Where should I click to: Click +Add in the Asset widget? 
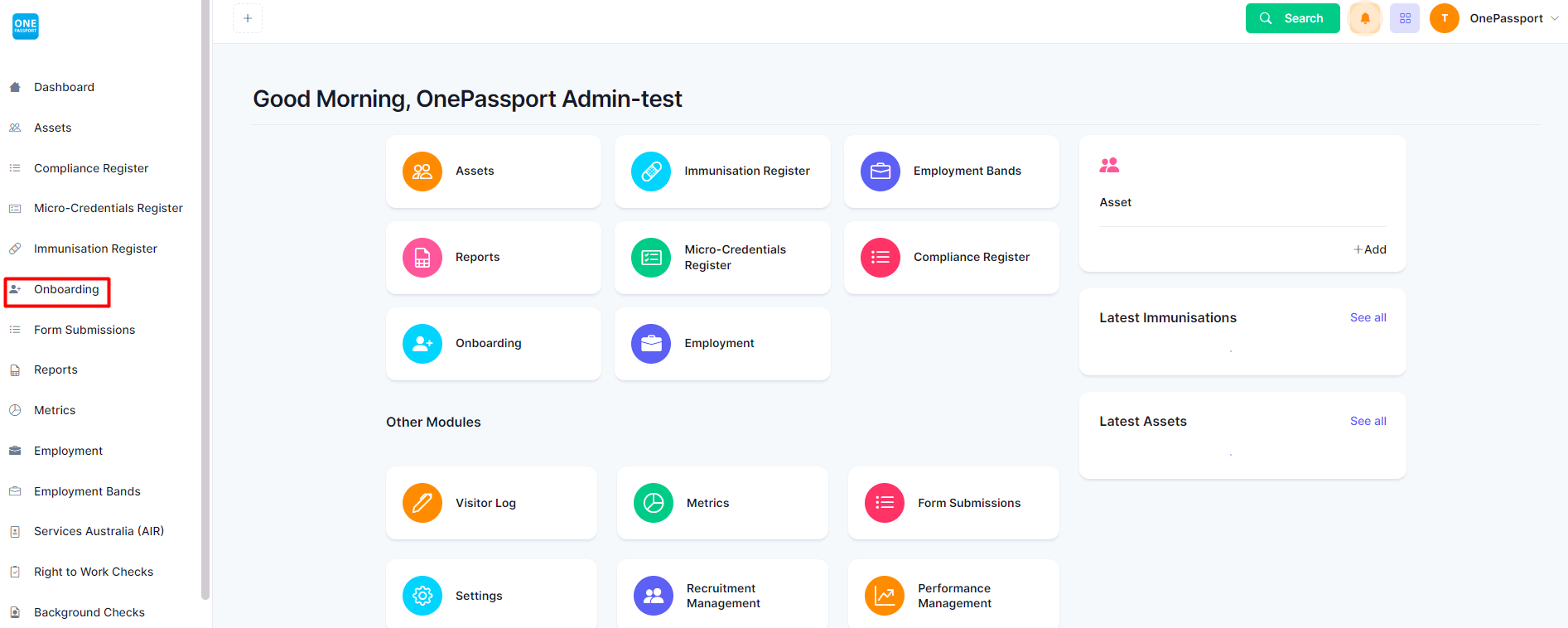[x=1370, y=249]
